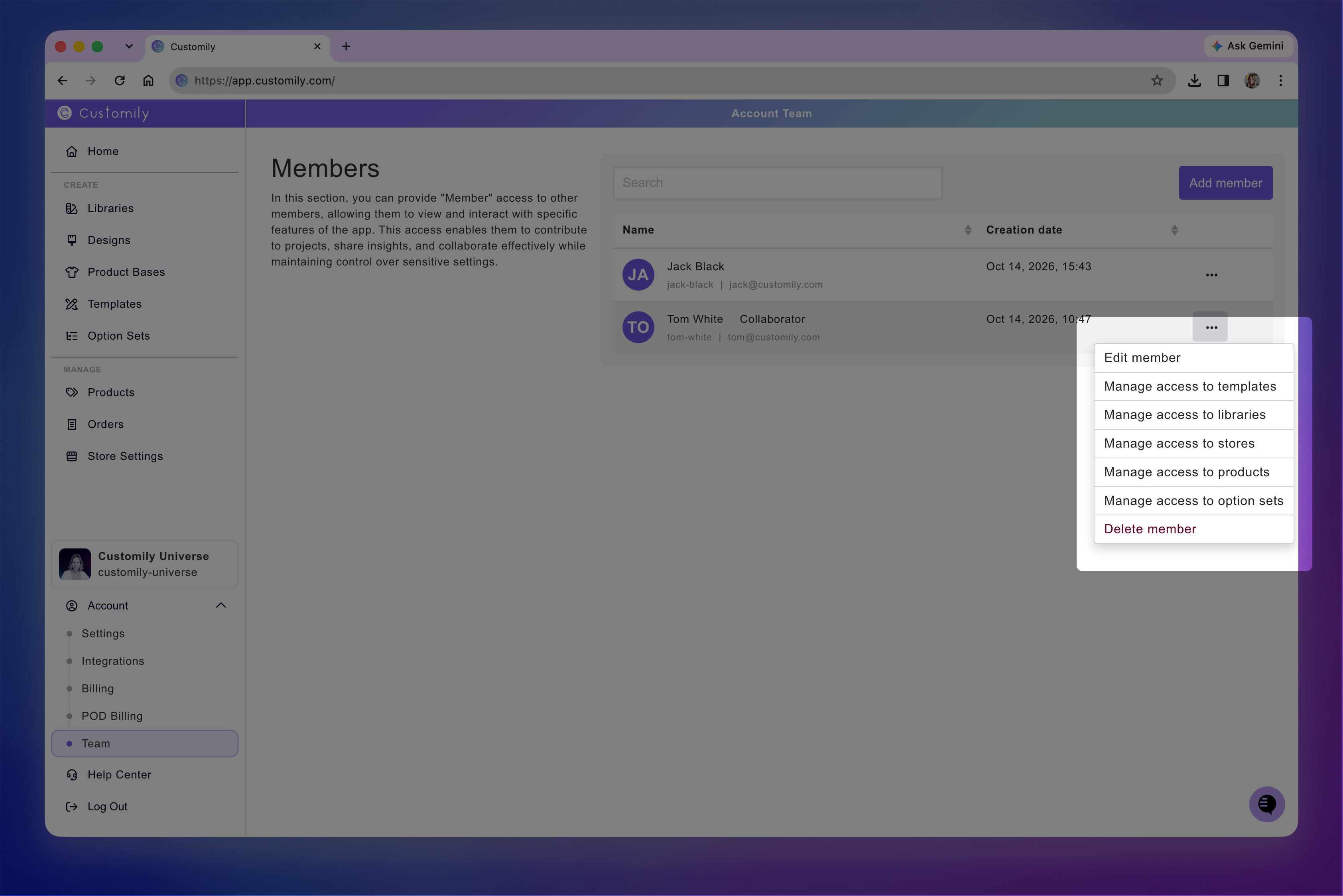1343x896 pixels.
Task: Open Store Settings
Action: 125,457
